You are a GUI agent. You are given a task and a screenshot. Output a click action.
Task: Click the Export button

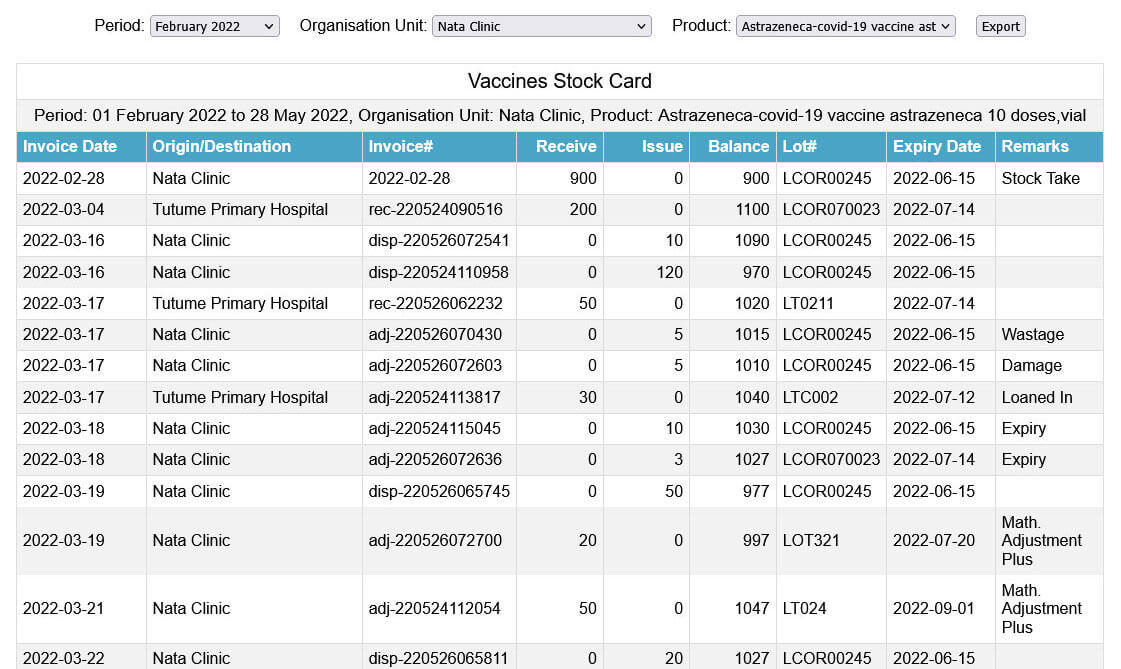1000,26
